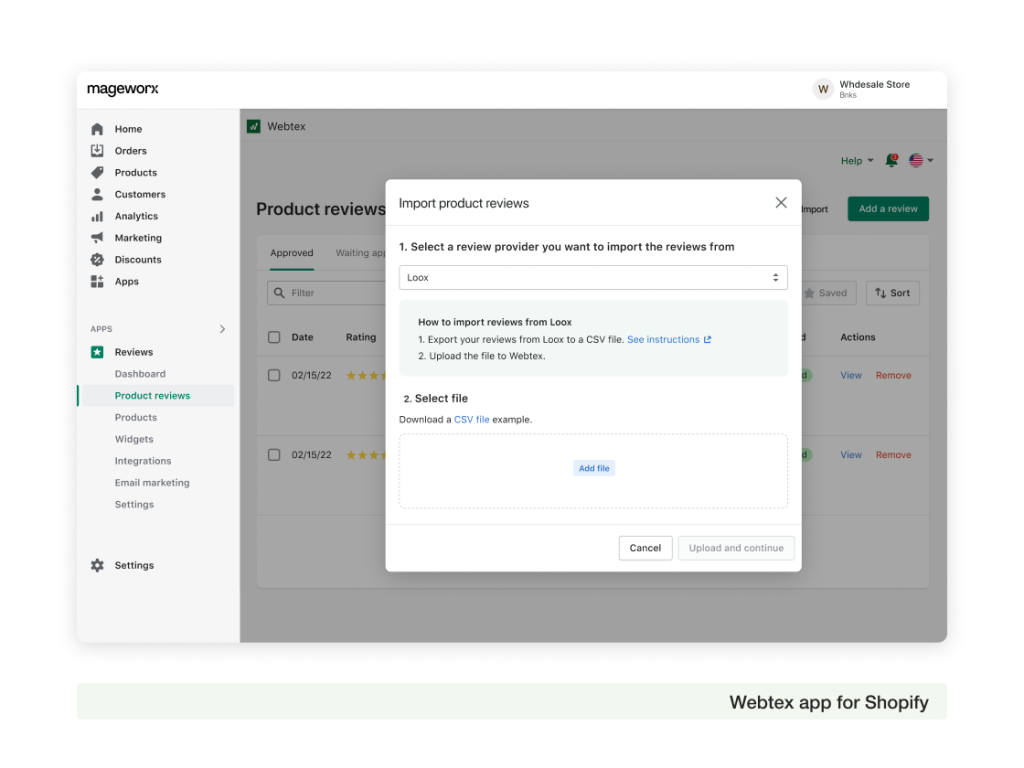
Task: Click the Orders inbox icon
Action: [97, 151]
